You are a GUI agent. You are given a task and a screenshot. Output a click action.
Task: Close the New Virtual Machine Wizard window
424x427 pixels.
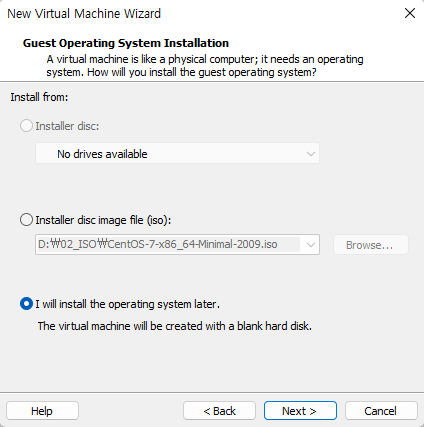coord(410,13)
